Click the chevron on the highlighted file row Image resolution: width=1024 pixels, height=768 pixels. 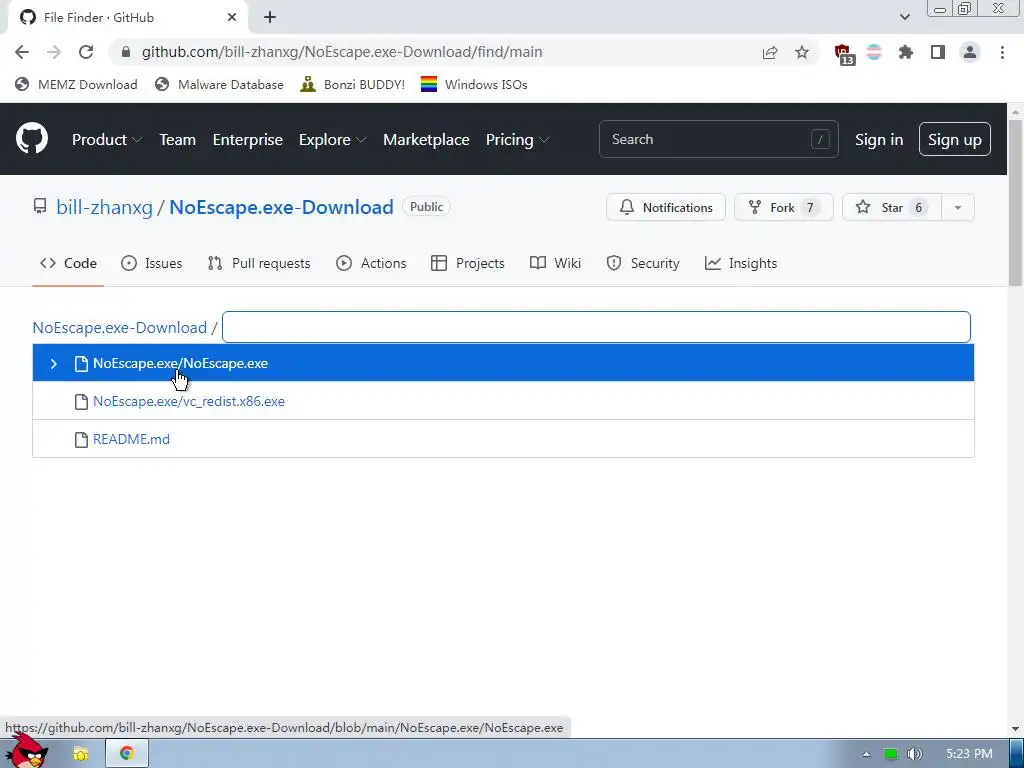pyautogui.click(x=54, y=363)
